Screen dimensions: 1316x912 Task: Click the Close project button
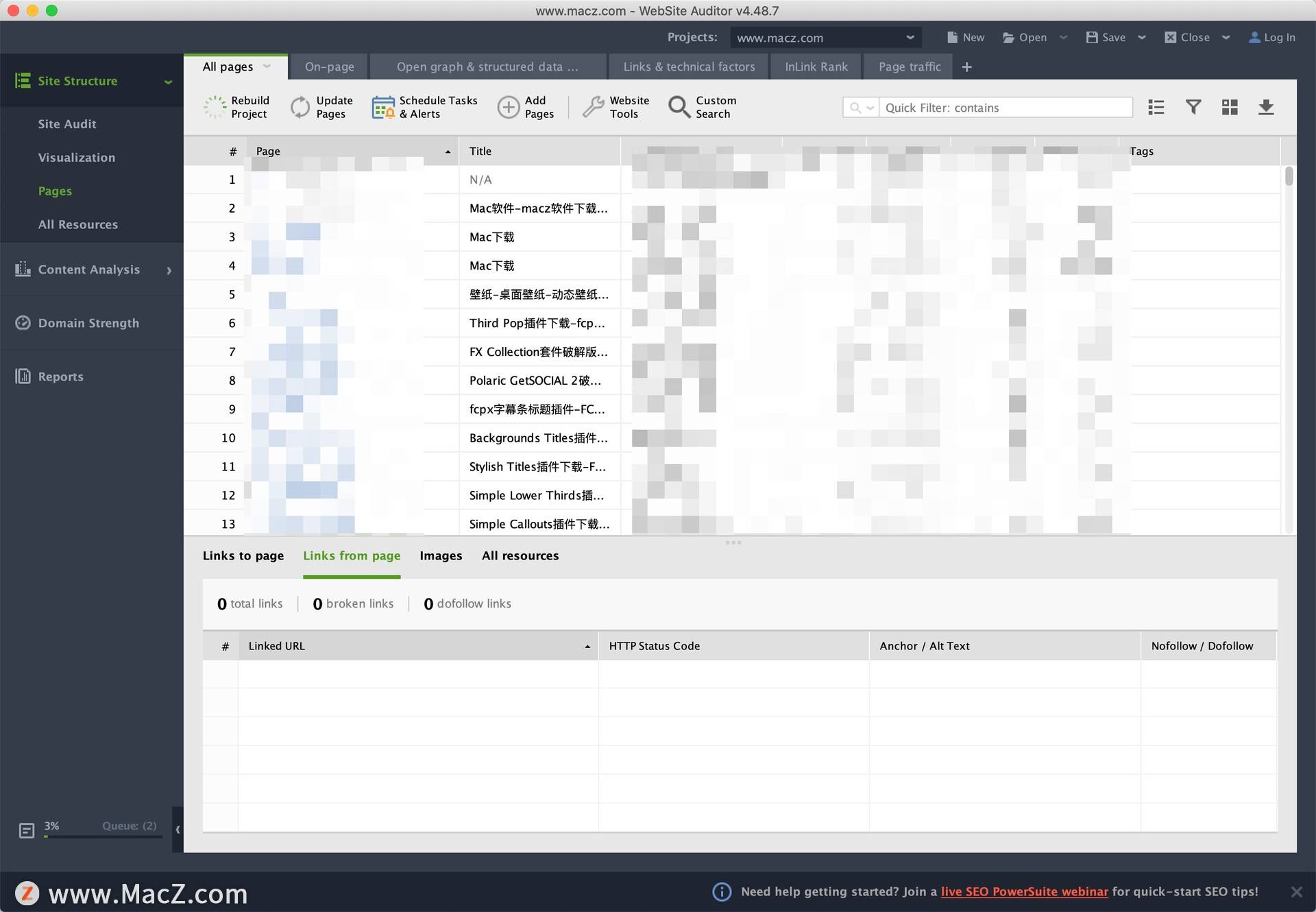[1187, 37]
